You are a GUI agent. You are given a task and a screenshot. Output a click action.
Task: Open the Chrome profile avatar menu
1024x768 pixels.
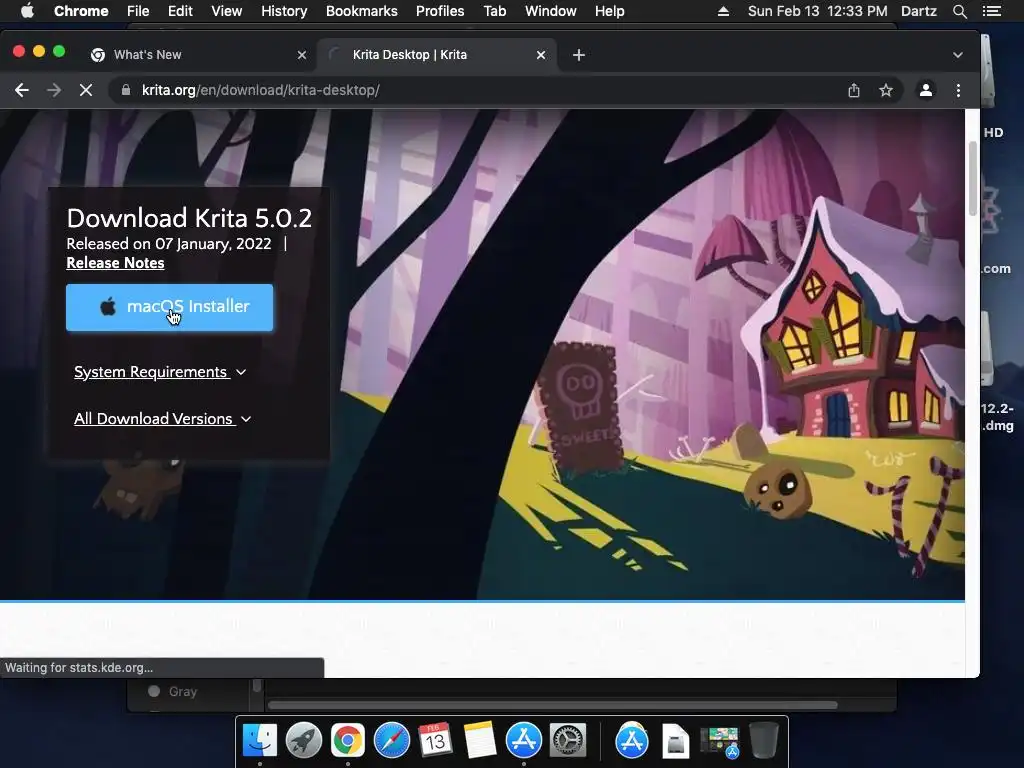point(925,90)
